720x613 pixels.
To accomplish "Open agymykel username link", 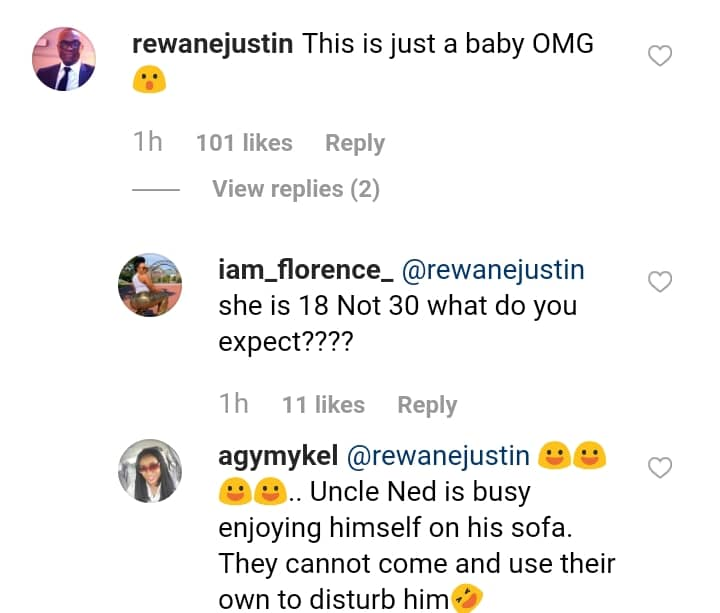I will [x=277, y=456].
